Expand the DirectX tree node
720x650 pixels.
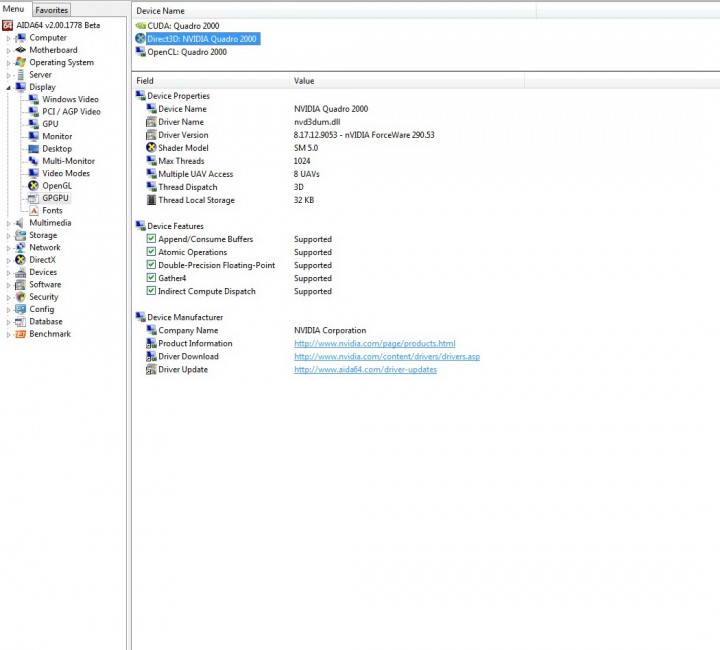[x=8, y=261]
